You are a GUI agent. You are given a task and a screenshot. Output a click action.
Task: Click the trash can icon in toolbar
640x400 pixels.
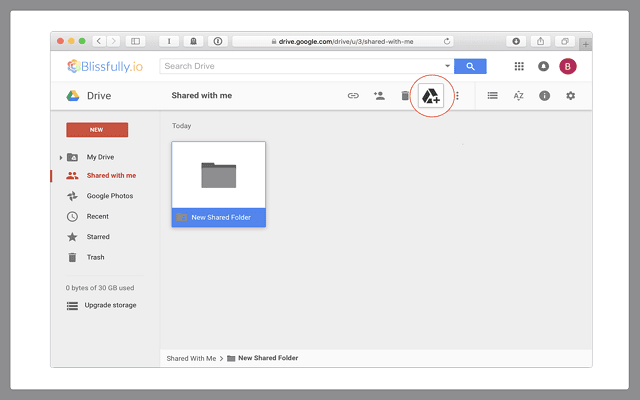coord(405,96)
